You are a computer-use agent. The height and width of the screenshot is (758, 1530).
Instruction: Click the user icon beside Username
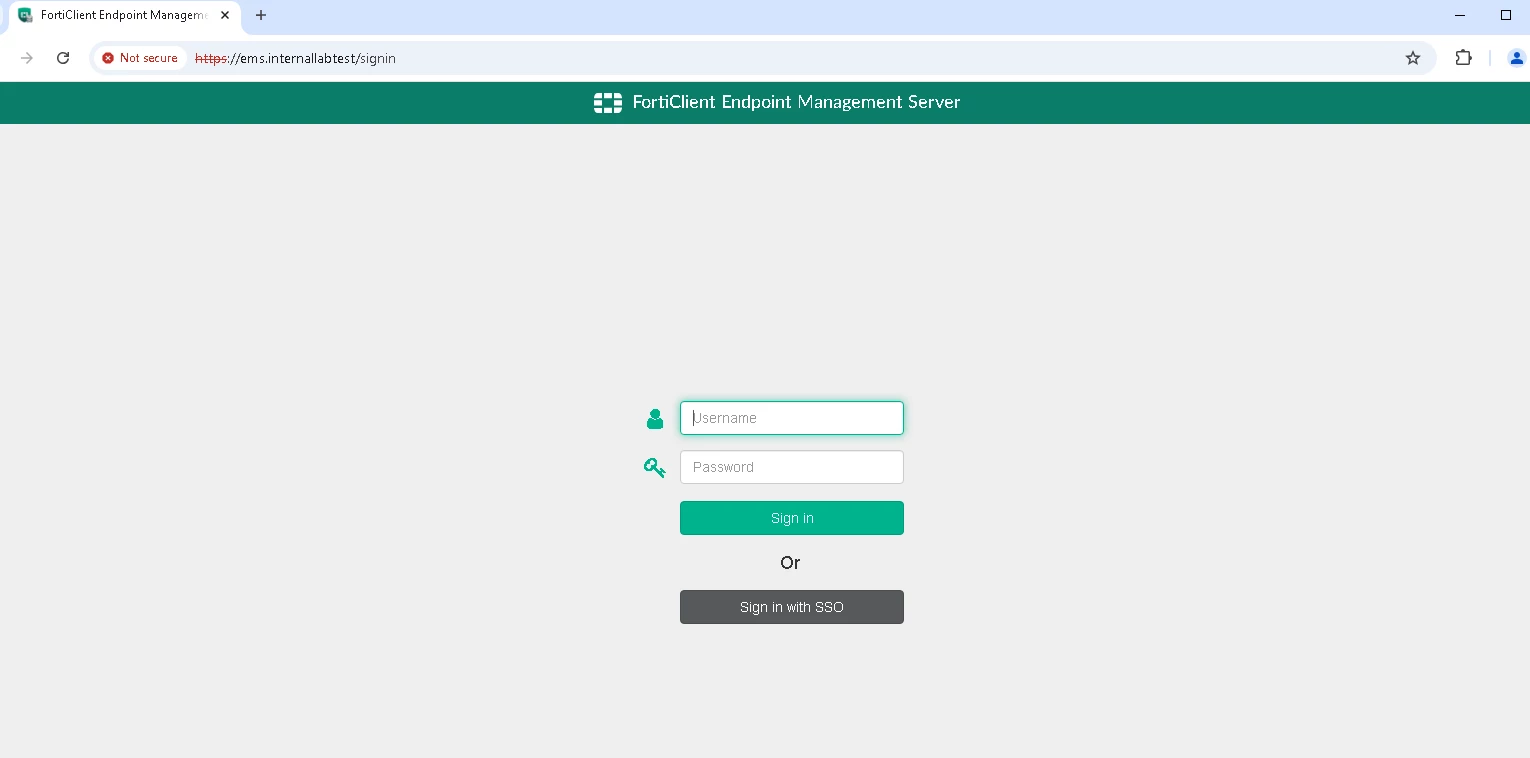tap(655, 419)
